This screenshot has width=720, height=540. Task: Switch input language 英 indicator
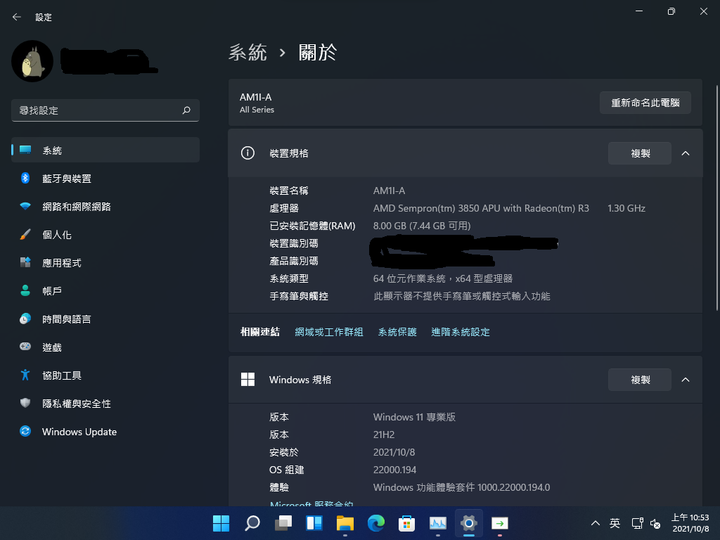point(615,523)
